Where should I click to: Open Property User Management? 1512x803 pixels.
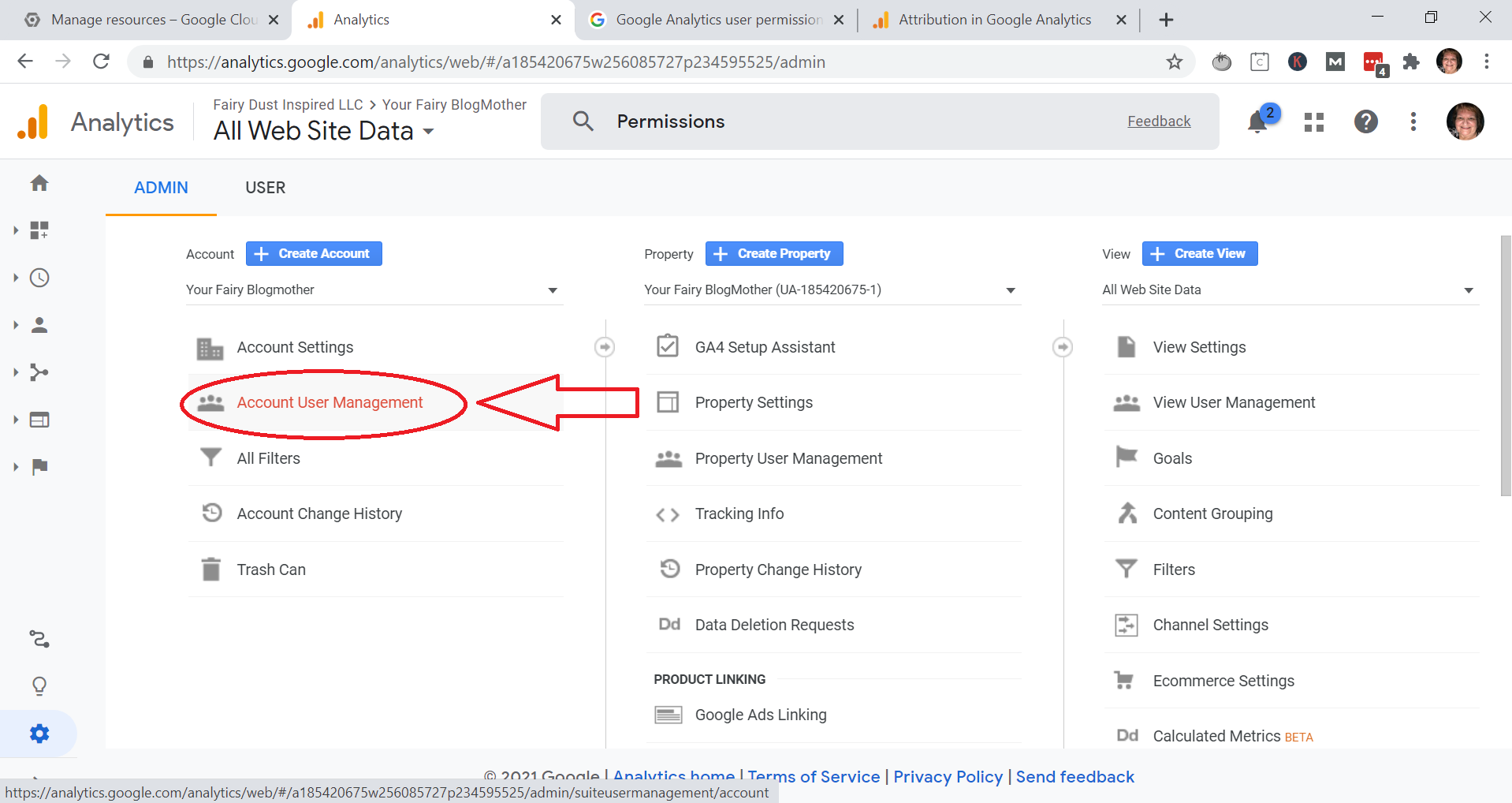click(788, 458)
